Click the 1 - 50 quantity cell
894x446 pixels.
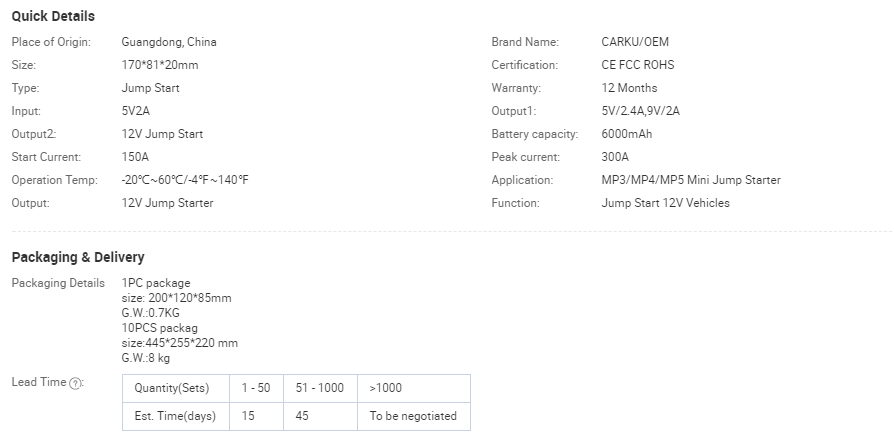pyautogui.click(x=256, y=388)
